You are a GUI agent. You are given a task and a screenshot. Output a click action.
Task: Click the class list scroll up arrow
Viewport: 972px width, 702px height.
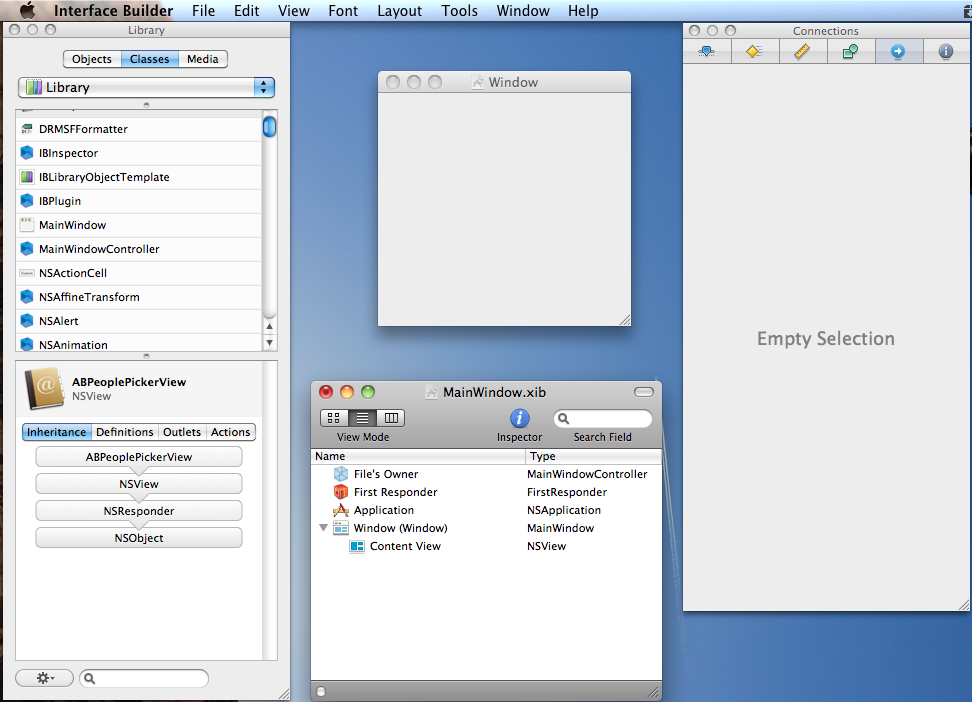click(x=270, y=326)
